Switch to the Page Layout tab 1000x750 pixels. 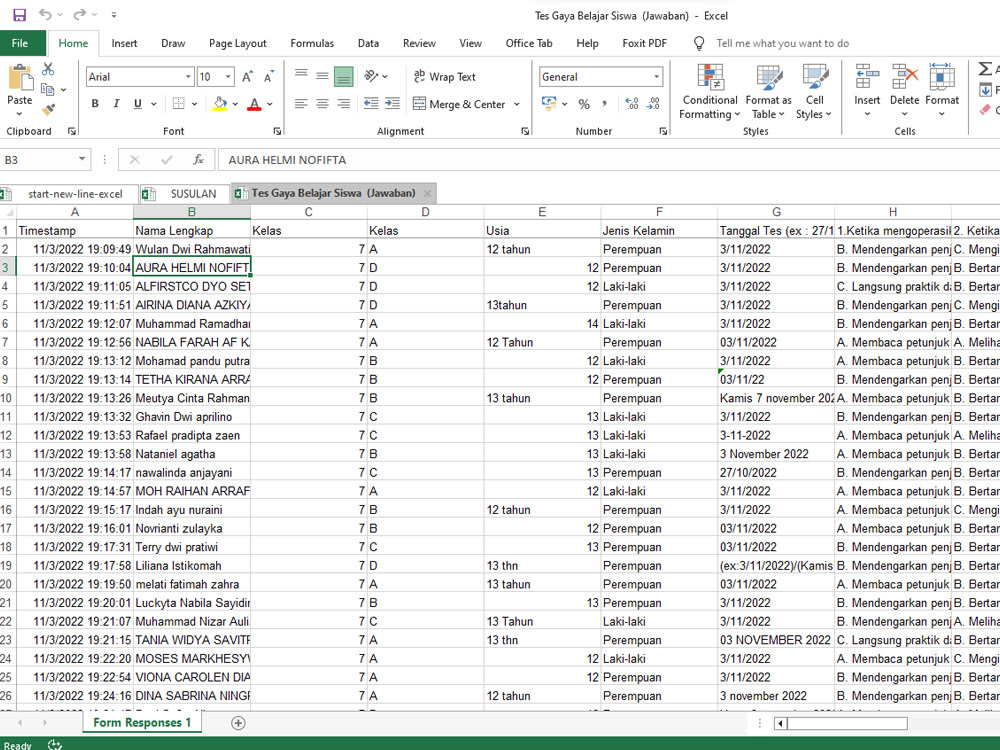237,43
